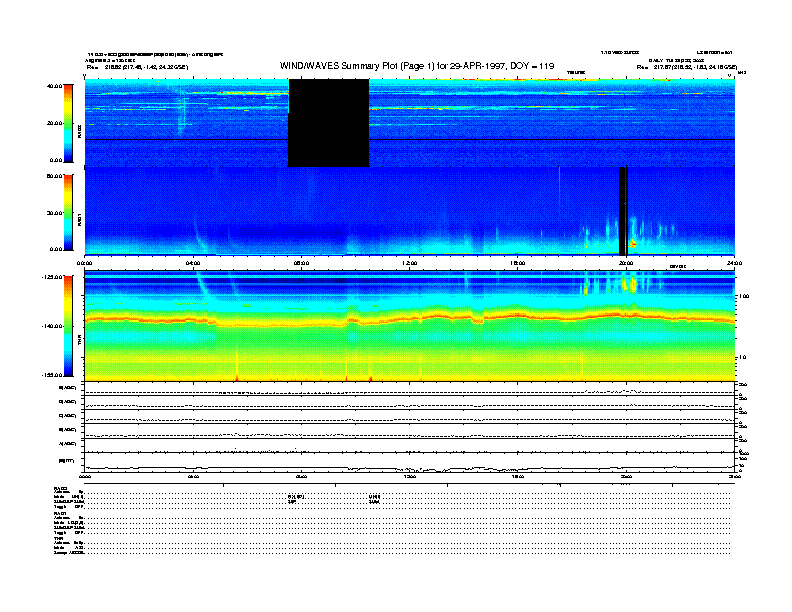792x612 pixels.
Task: Click the narrow black data gap in RAD1
Action: (x=623, y=212)
